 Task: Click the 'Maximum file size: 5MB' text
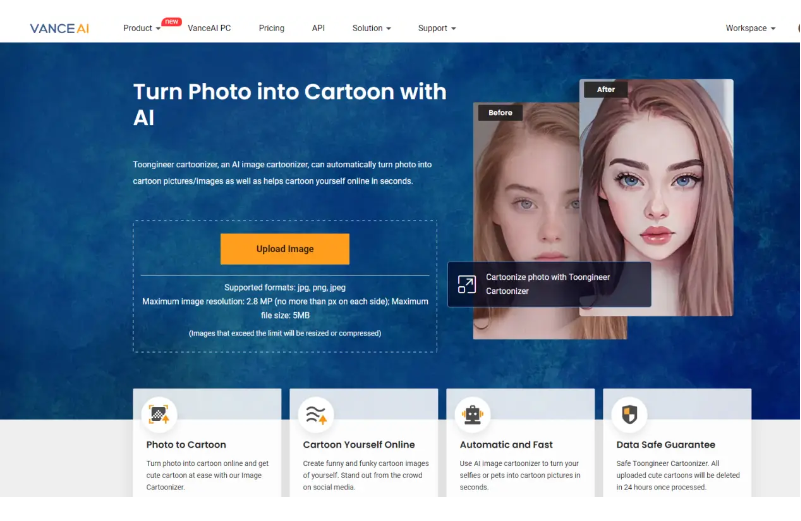pyautogui.click(x=285, y=309)
